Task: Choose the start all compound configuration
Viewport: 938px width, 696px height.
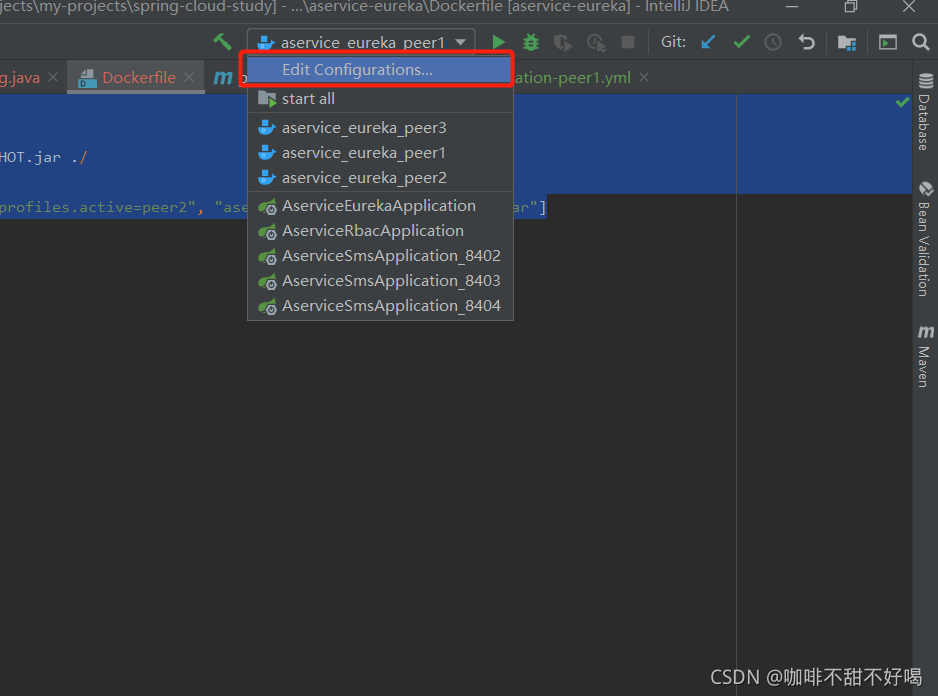Action: (380, 99)
